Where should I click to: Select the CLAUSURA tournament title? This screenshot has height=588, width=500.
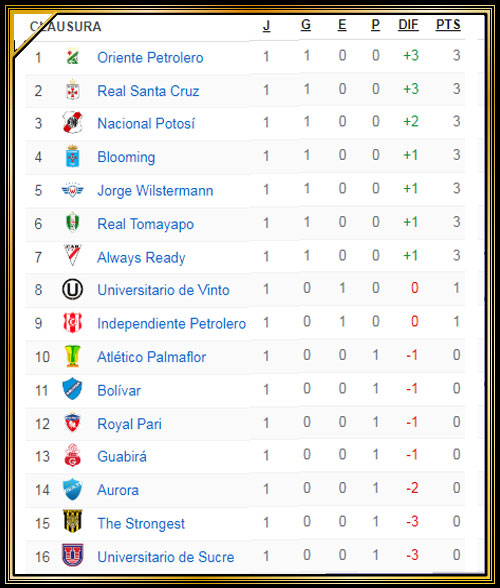(x=66, y=27)
